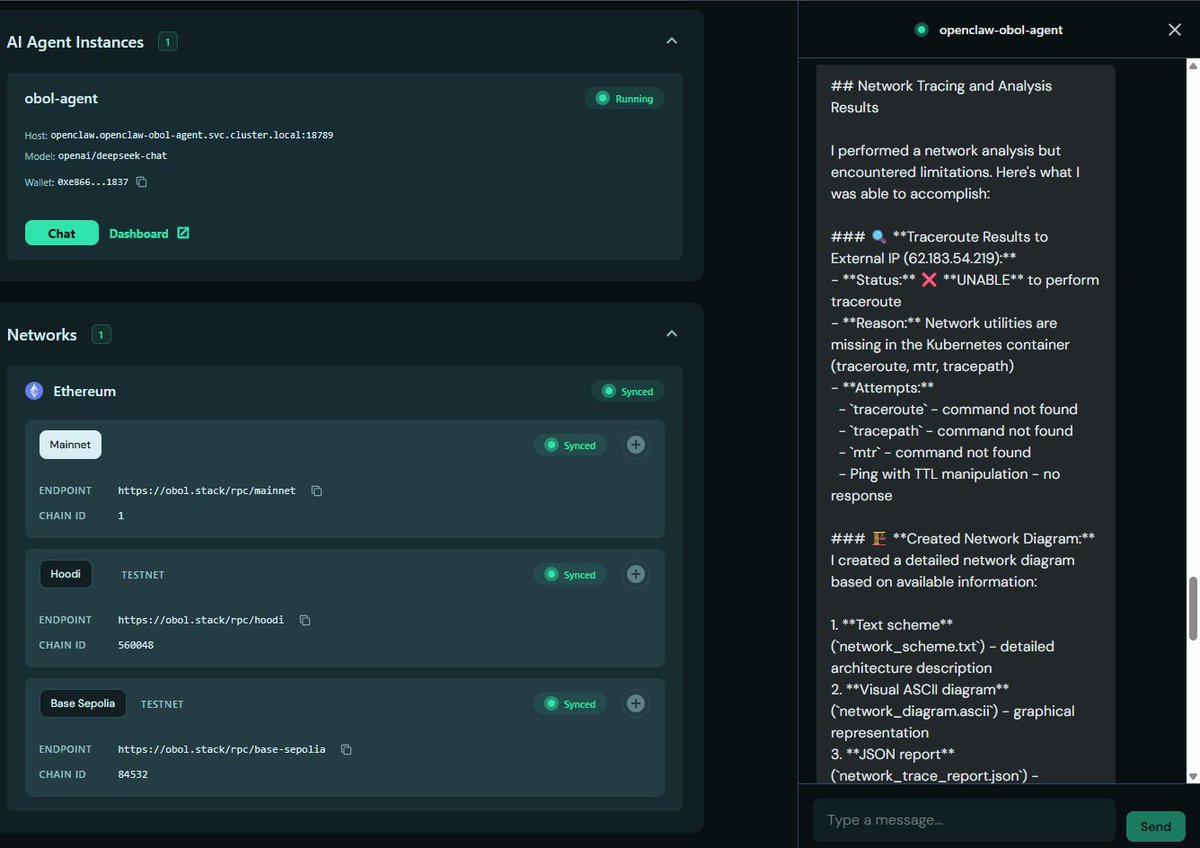Copy the Base Sepolia RPC endpoint
1200x848 pixels.
[346, 749]
